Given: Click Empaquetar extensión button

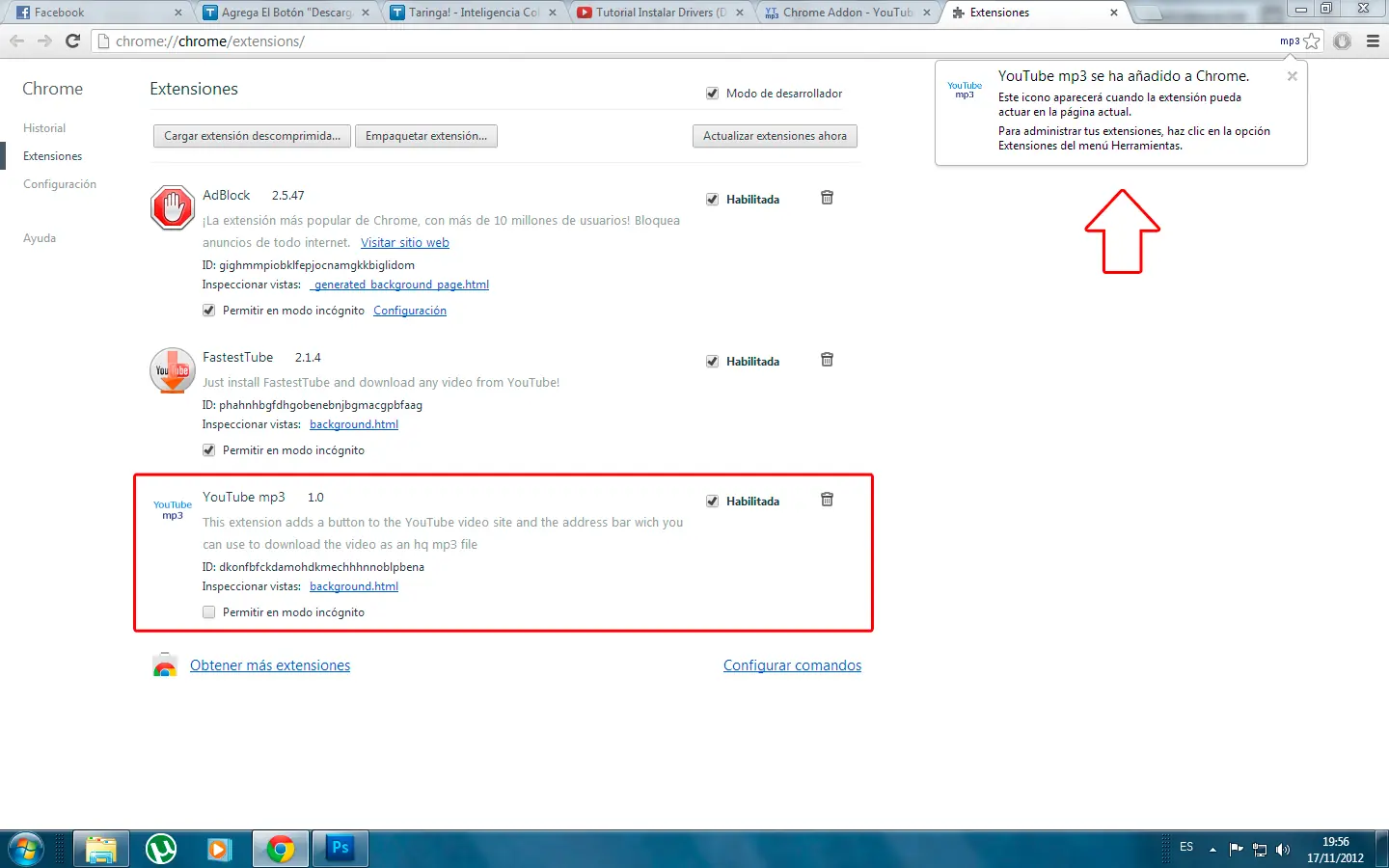Looking at the screenshot, I should click(x=426, y=136).
